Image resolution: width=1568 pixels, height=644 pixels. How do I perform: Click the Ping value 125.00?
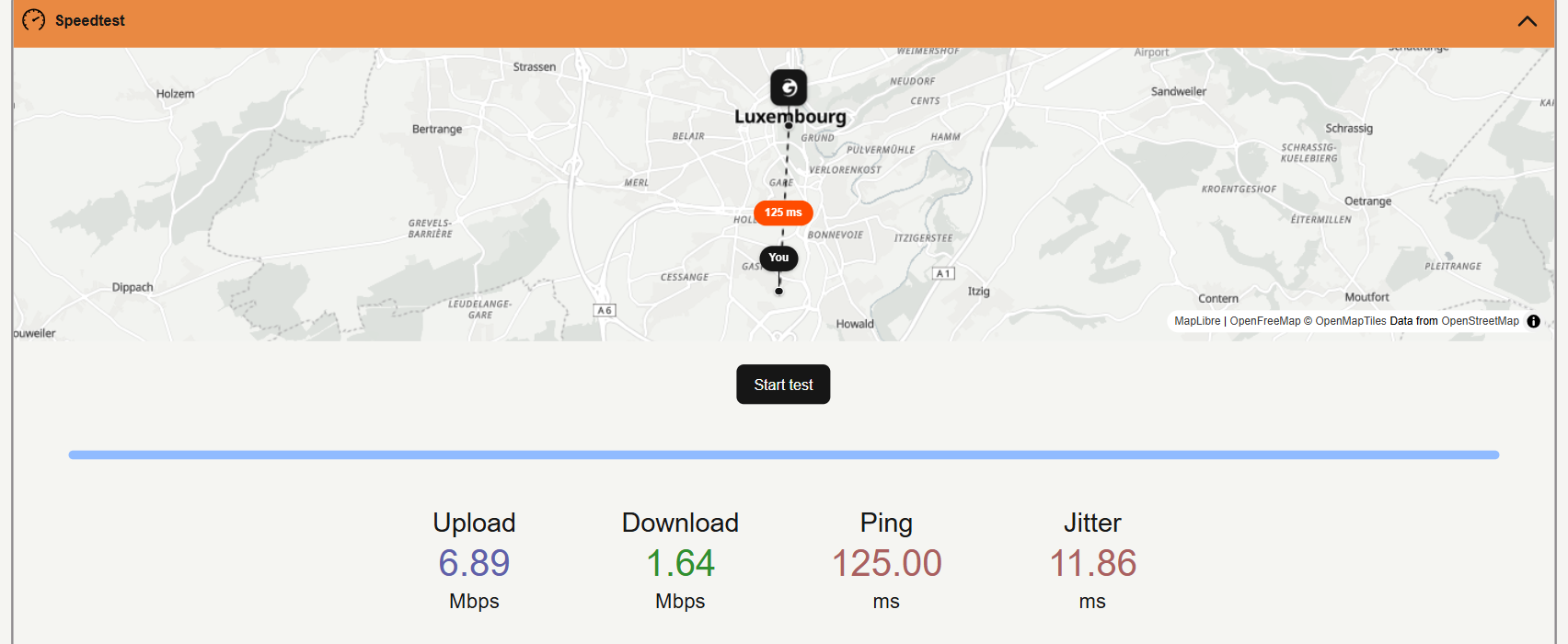click(x=886, y=563)
